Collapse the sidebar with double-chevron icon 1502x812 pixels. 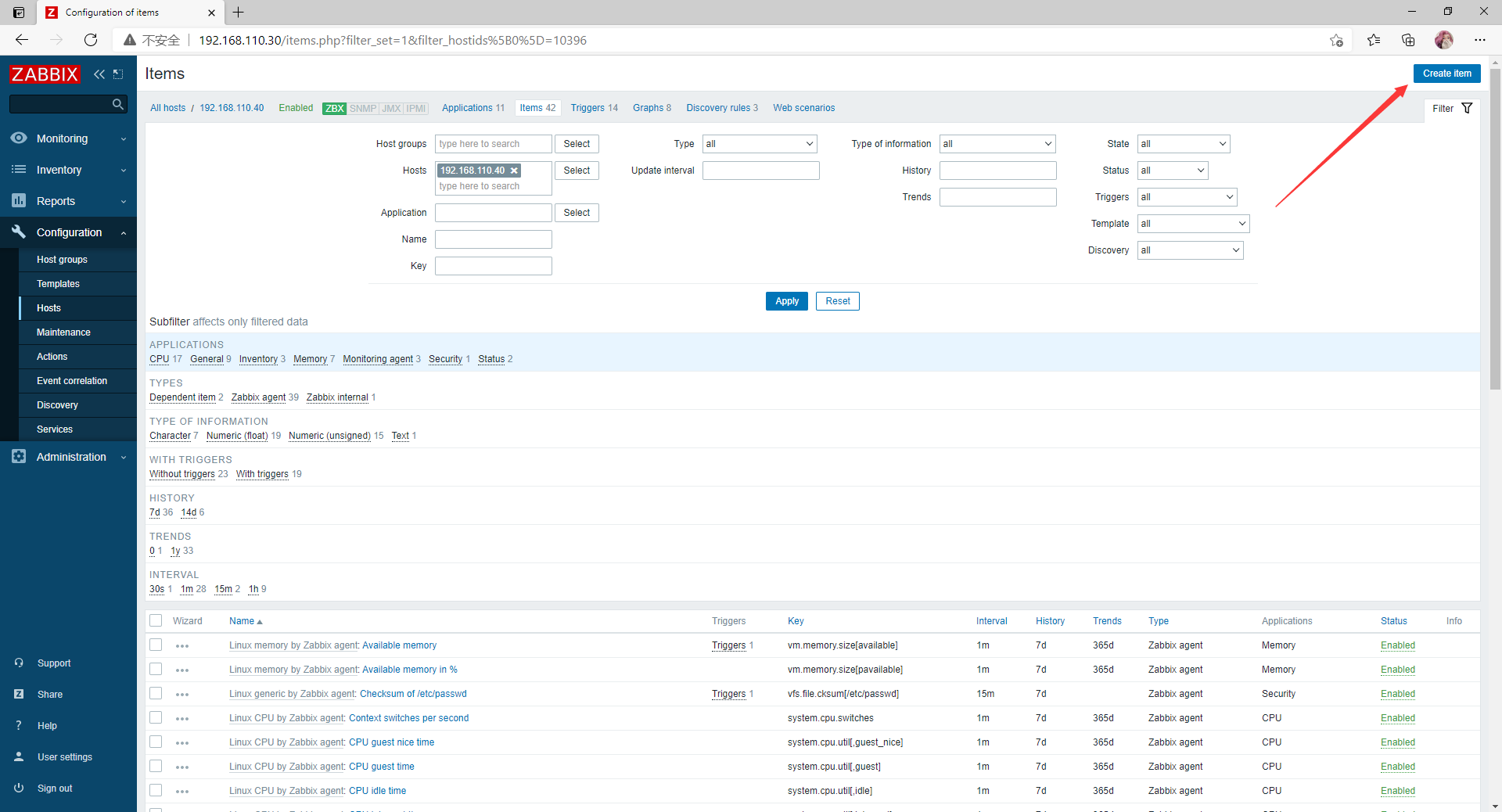(x=99, y=74)
